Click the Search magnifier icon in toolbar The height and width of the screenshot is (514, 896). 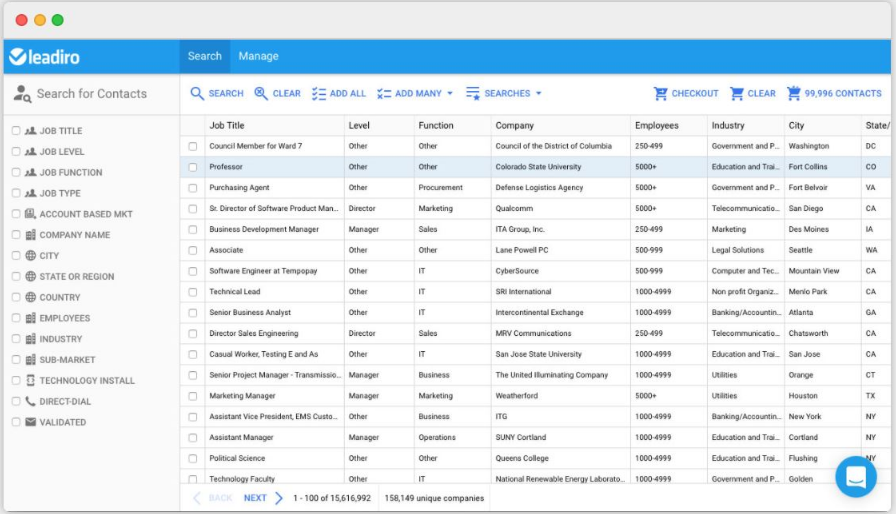coord(198,94)
